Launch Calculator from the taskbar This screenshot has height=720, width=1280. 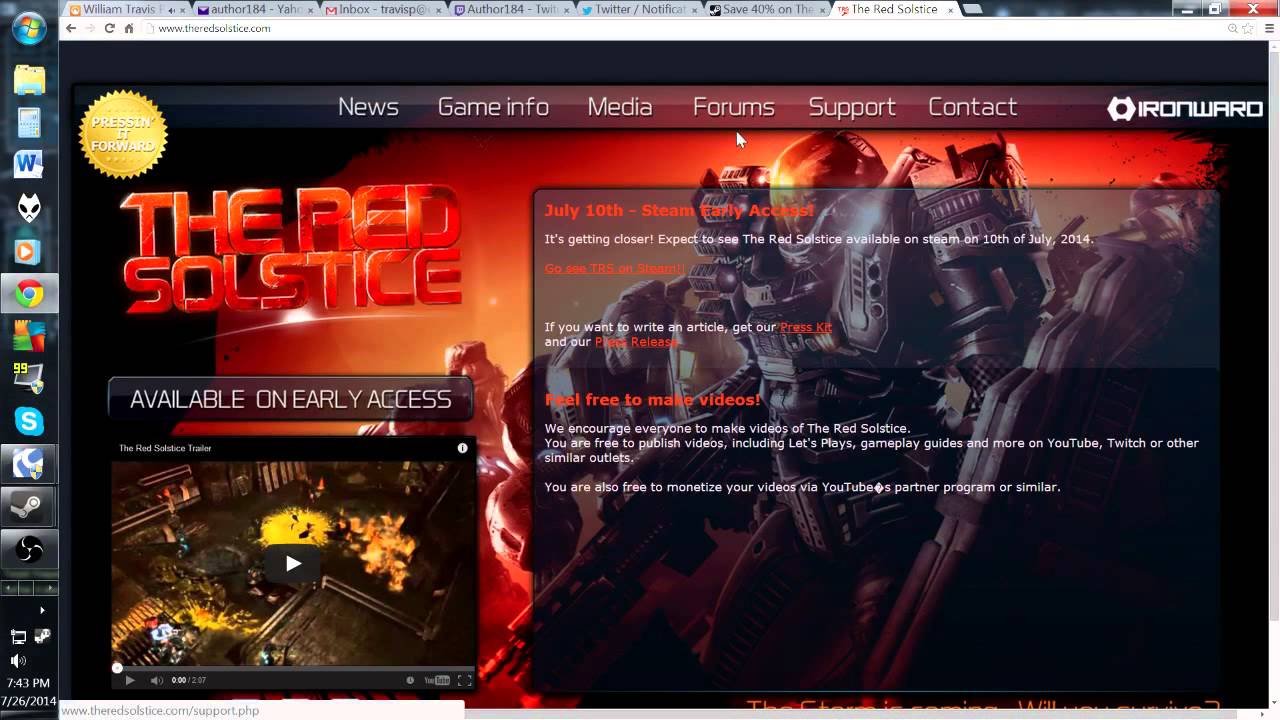pos(29,123)
